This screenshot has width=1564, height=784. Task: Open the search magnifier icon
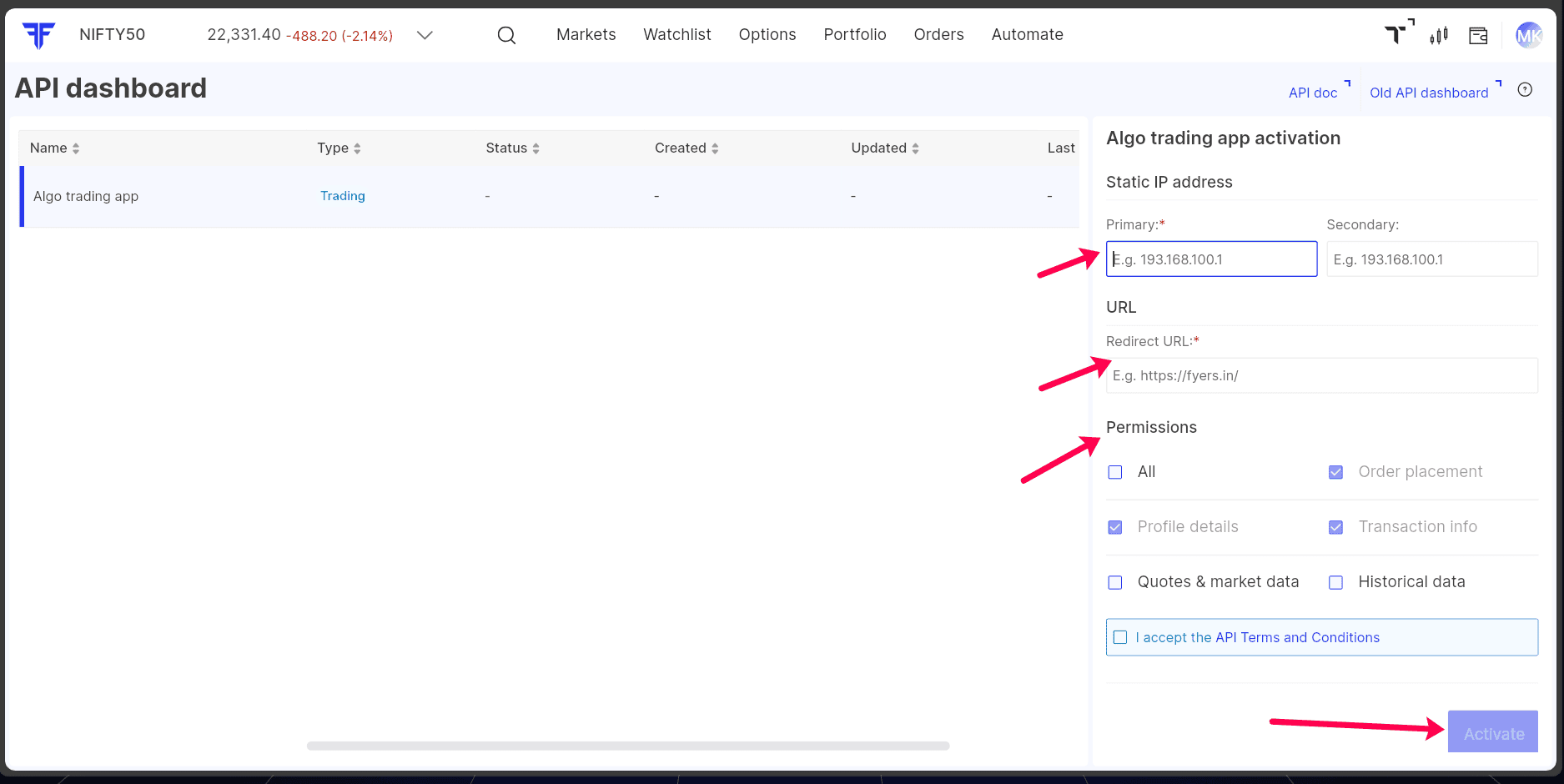(x=506, y=35)
